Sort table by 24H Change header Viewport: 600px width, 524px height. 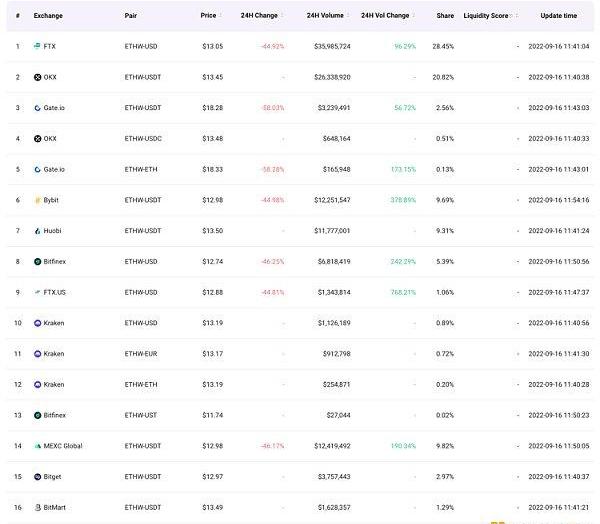pyautogui.click(x=262, y=15)
